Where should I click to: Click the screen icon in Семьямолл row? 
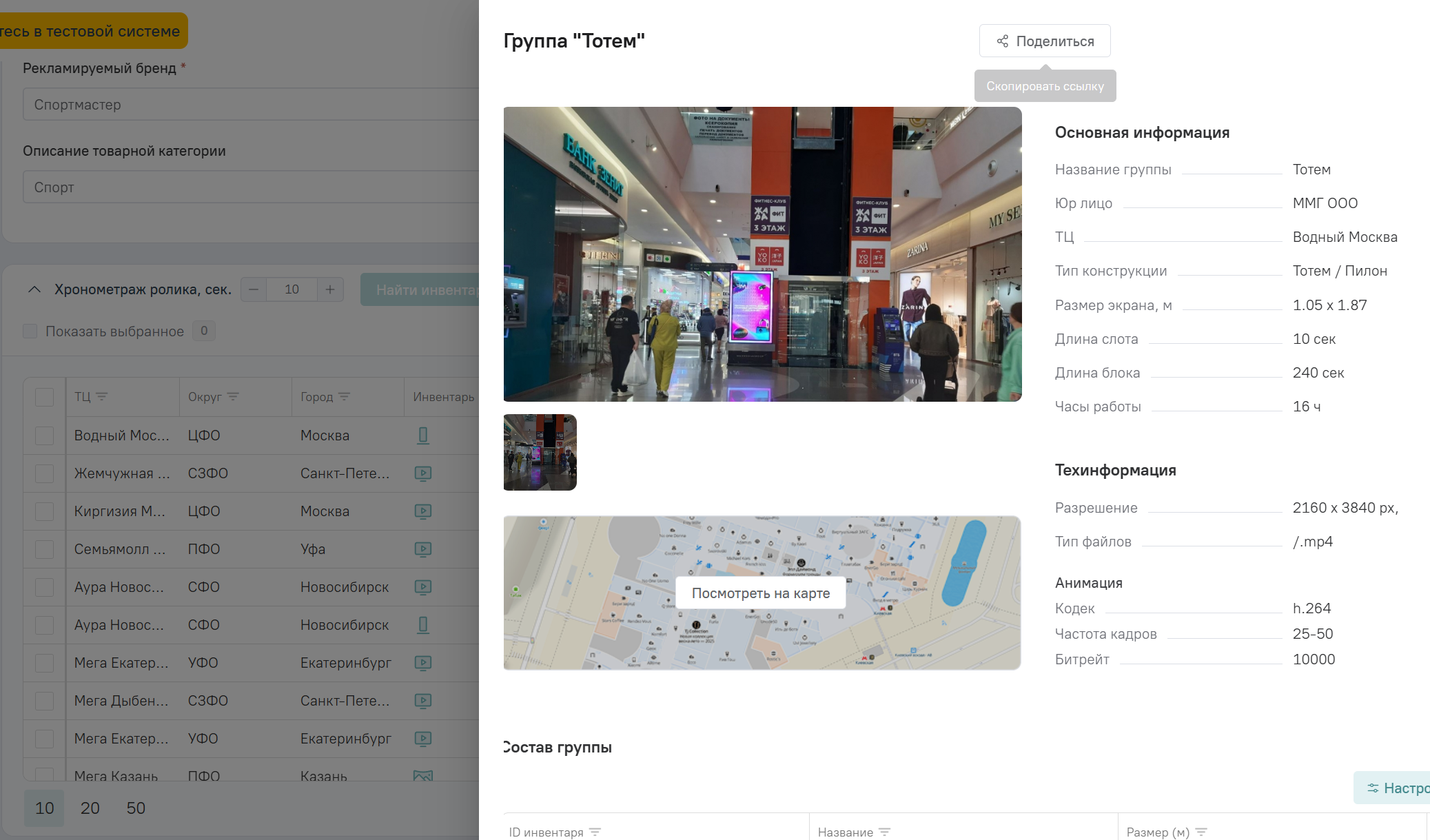tap(423, 549)
